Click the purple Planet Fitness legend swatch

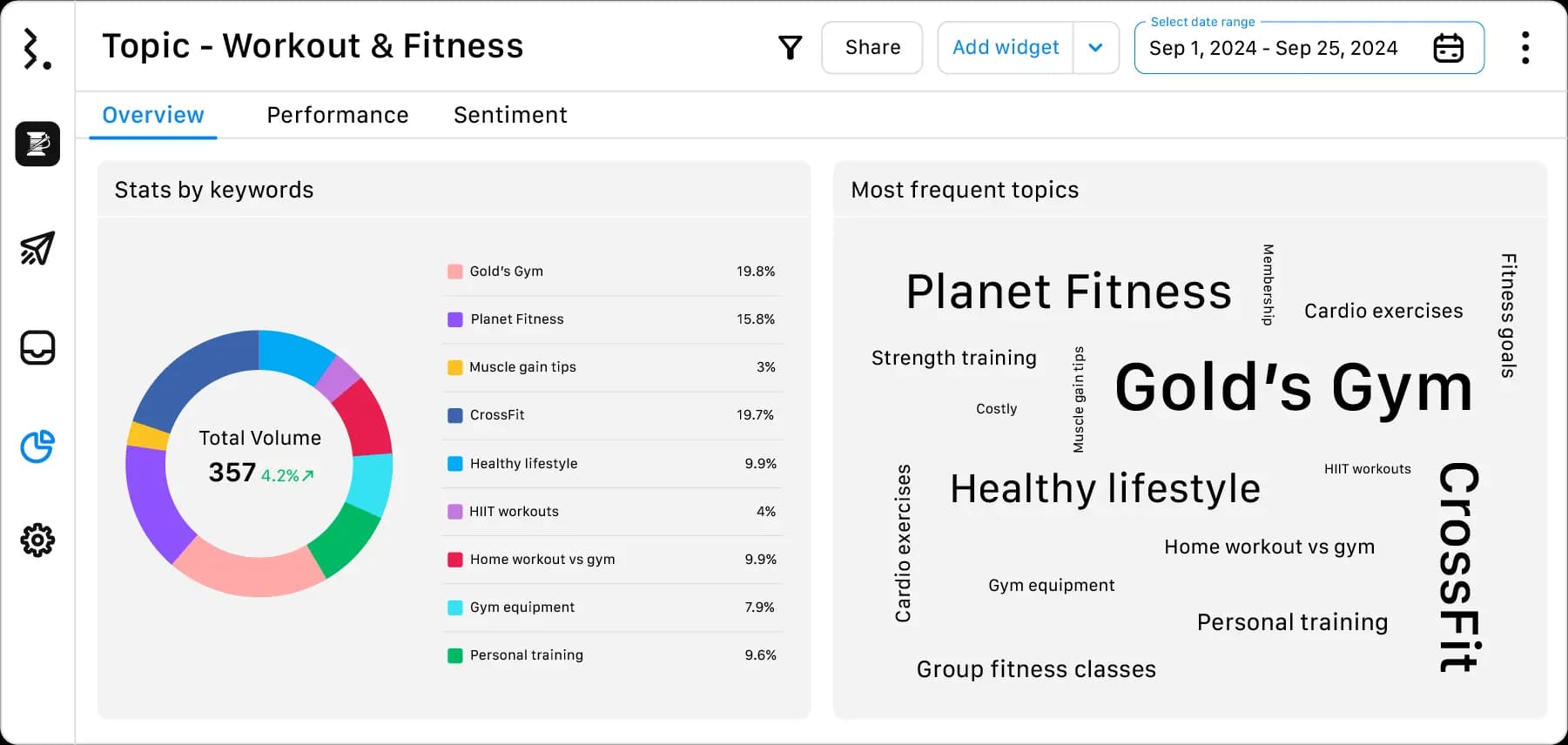point(454,319)
